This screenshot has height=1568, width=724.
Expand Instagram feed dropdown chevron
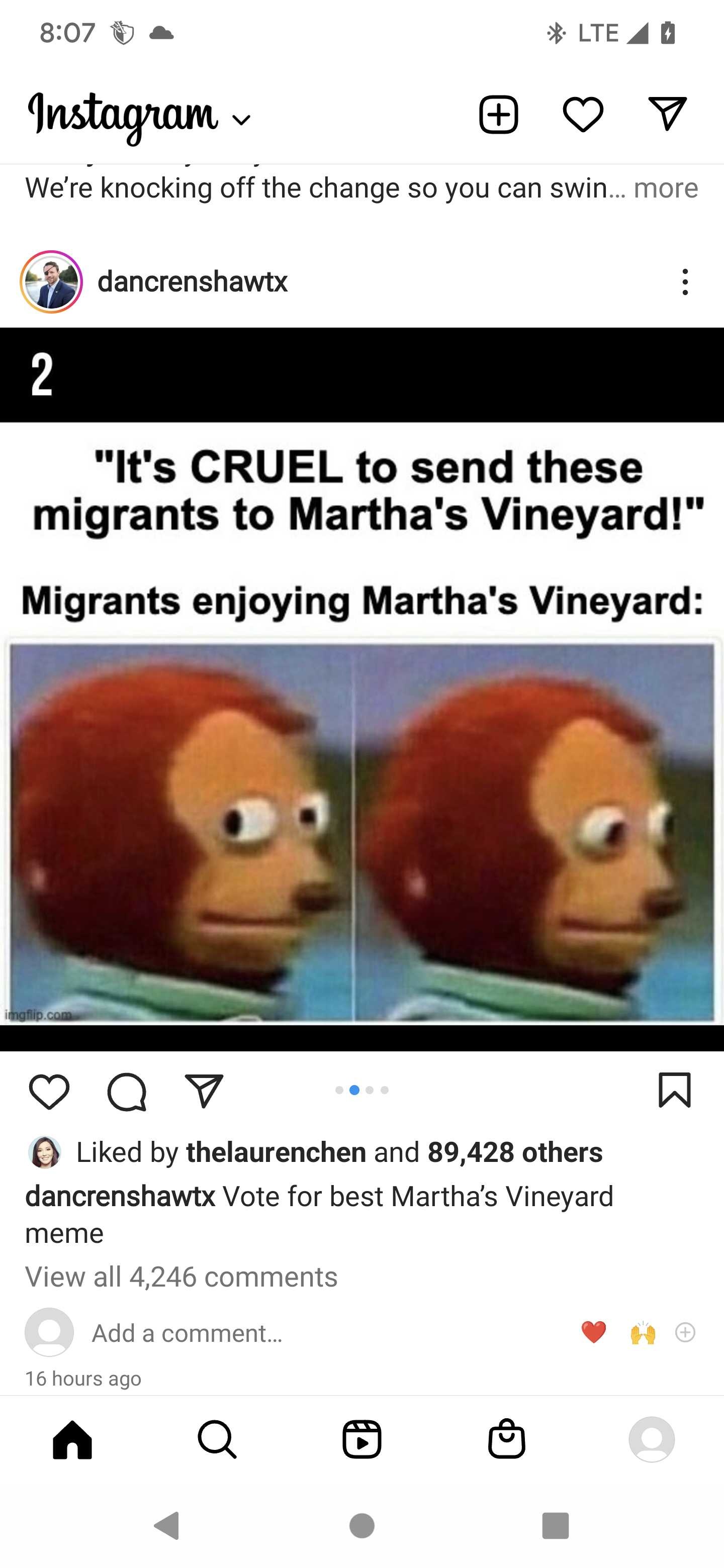[x=242, y=121]
